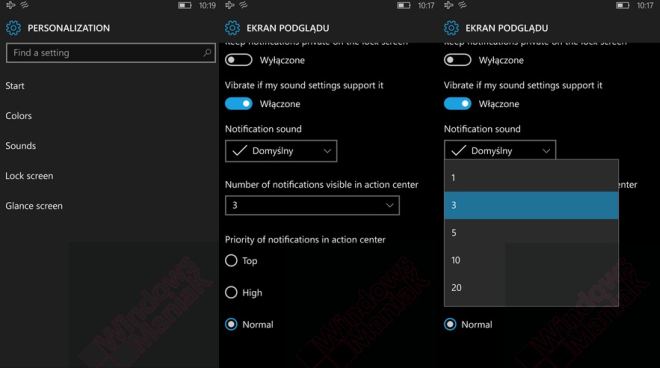Toggle Wyłączone privacy switch in middle phone

point(239,60)
